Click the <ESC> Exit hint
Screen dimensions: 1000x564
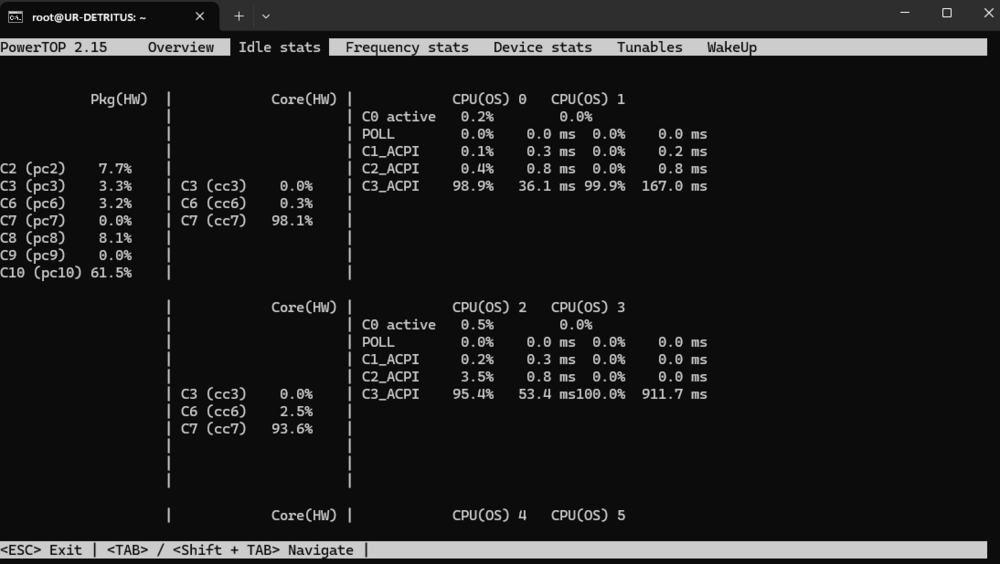(x=41, y=550)
